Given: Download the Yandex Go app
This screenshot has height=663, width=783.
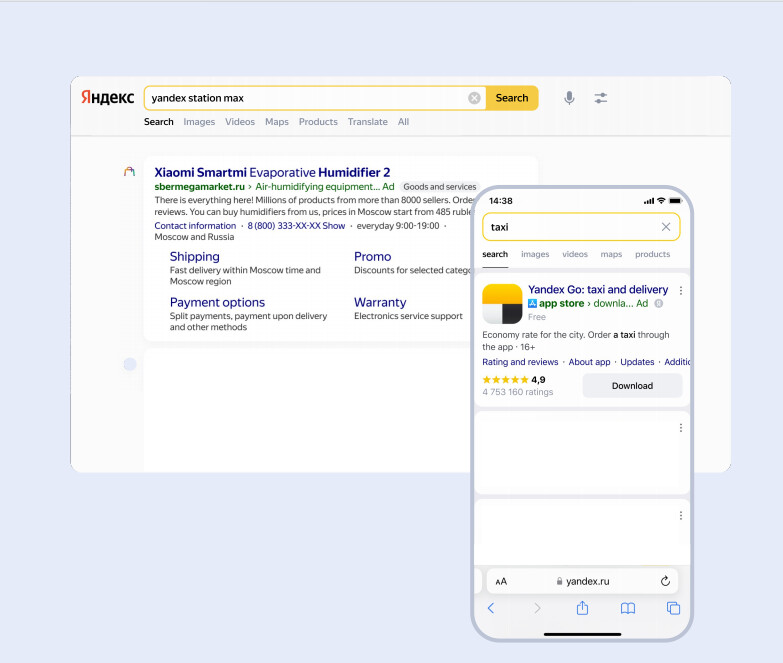Looking at the screenshot, I should click(x=632, y=386).
